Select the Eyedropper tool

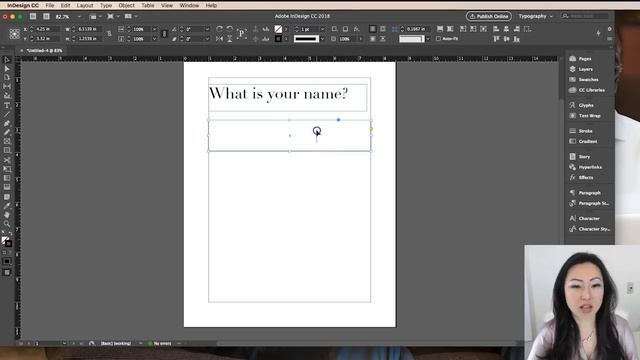(7, 206)
